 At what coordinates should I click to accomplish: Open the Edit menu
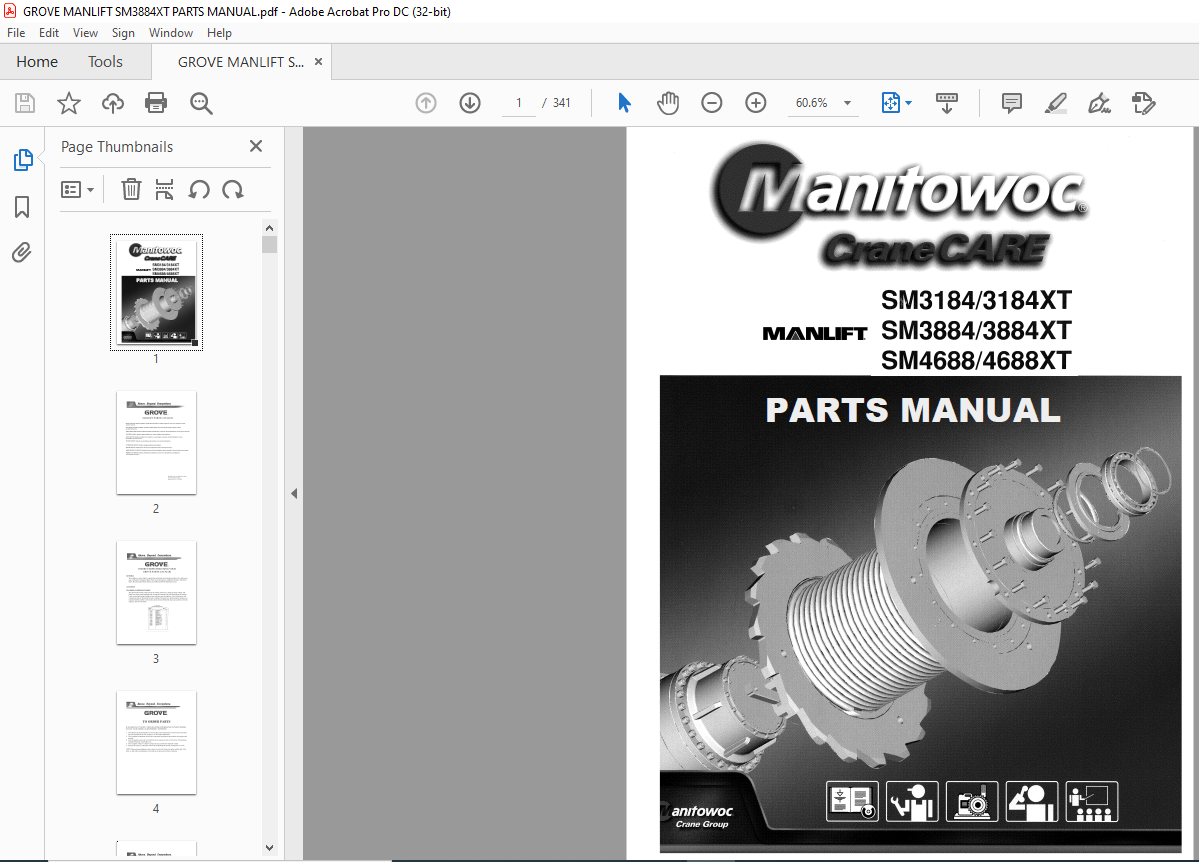click(x=49, y=33)
